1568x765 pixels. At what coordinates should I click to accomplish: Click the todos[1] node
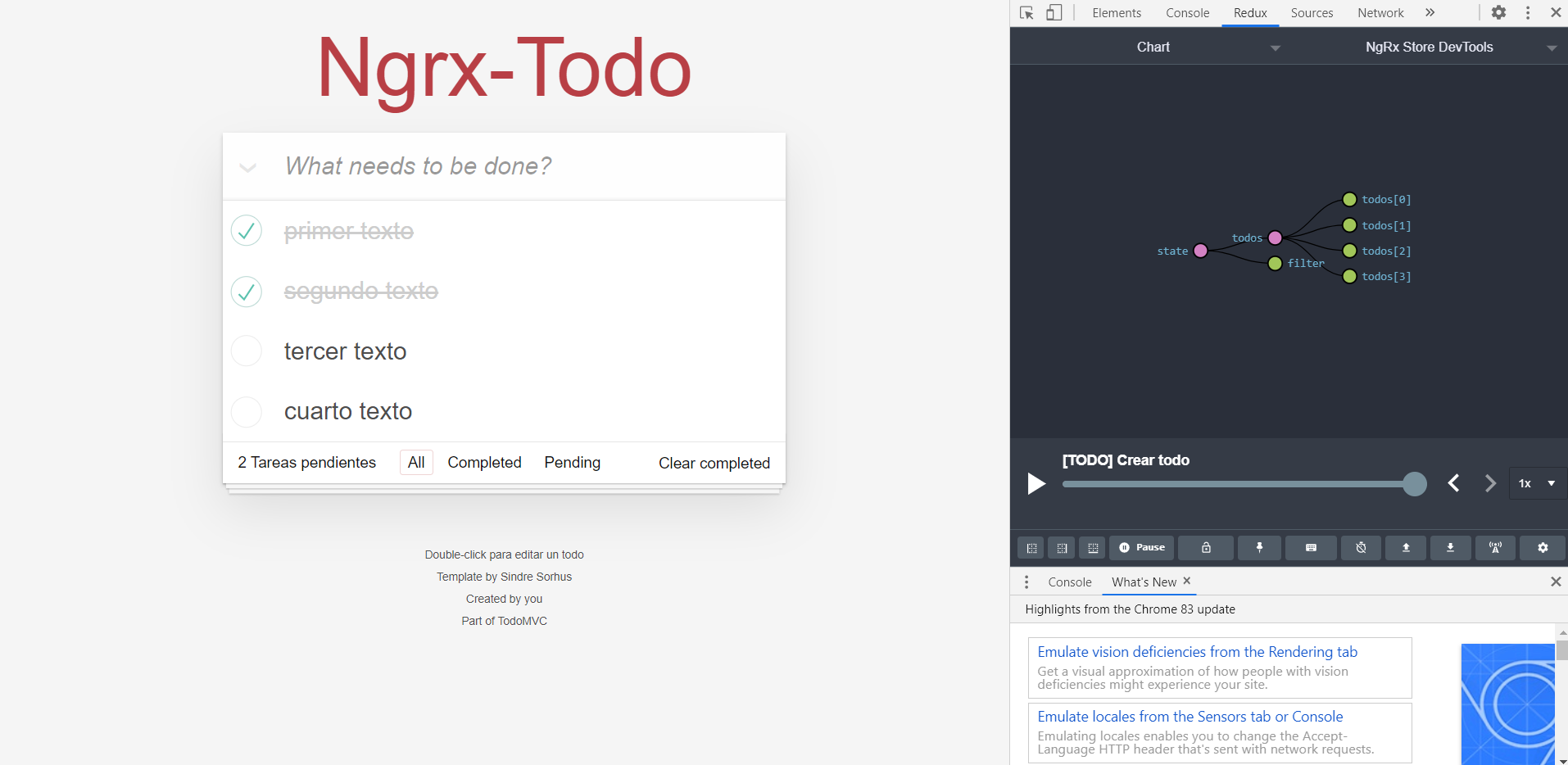pyautogui.click(x=1349, y=225)
